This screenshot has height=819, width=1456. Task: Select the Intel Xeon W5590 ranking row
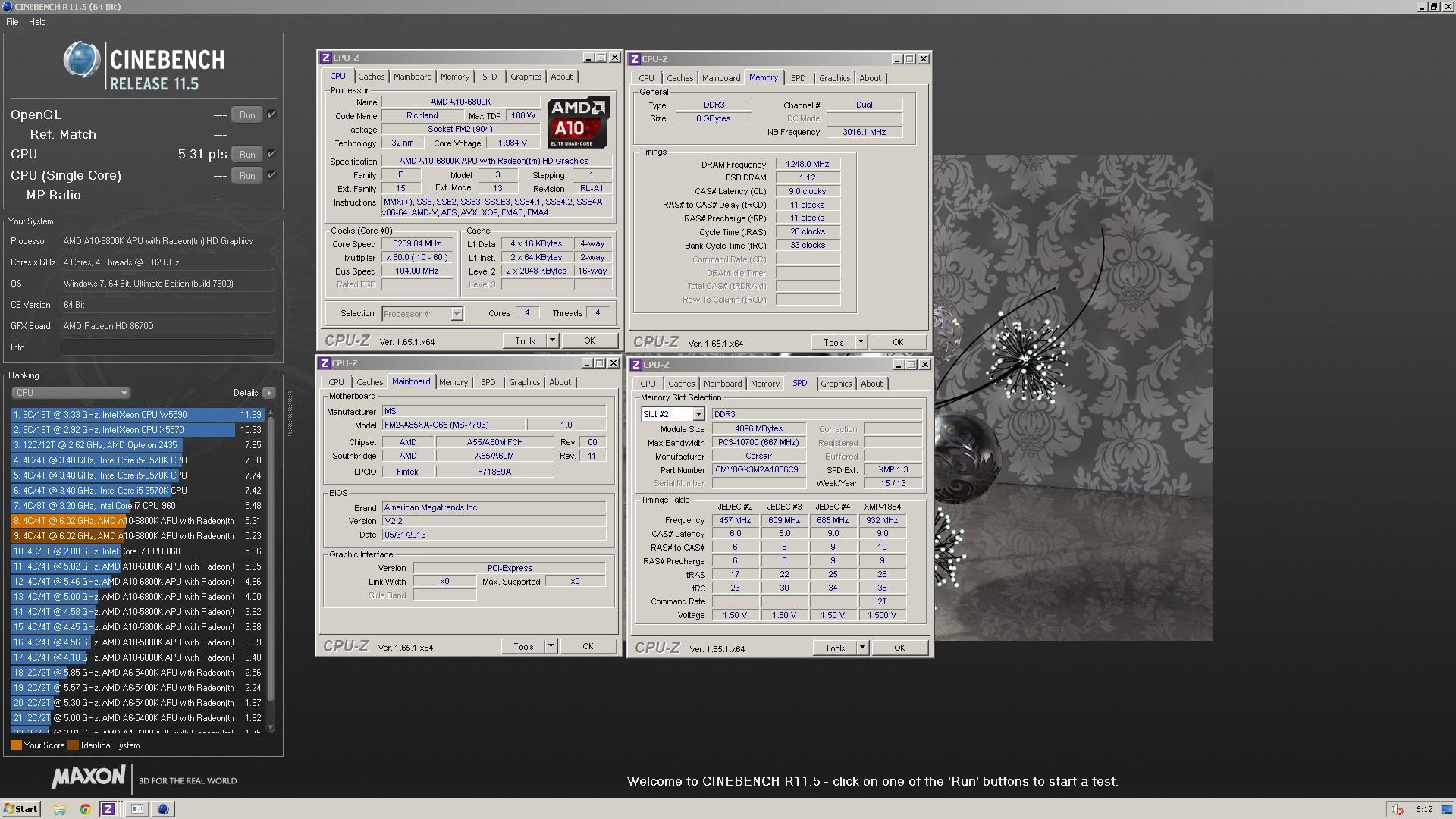coord(137,415)
